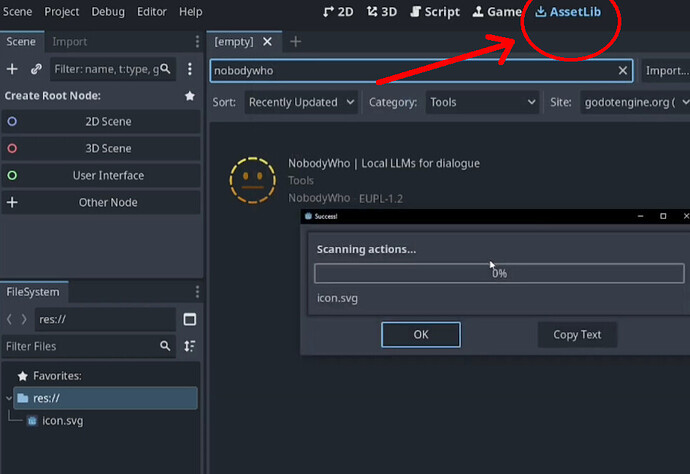
Task: Click the NobodyWho asset face icon
Action: [253, 180]
